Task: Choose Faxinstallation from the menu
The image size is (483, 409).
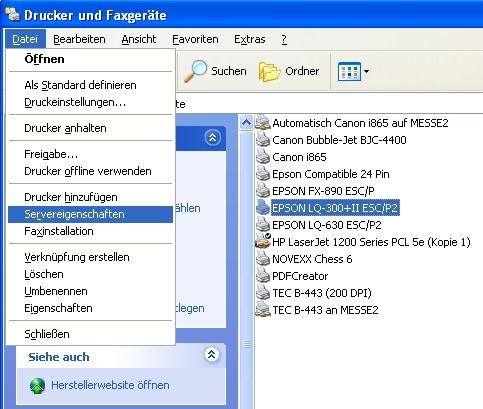Action: pyautogui.click(x=90, y=231)
